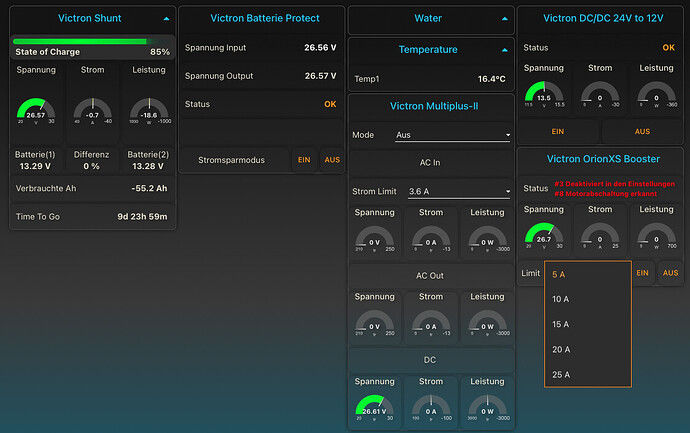Collapse the Water panel arrow
This screenshot has width=690, height=433.
[504, 19]
